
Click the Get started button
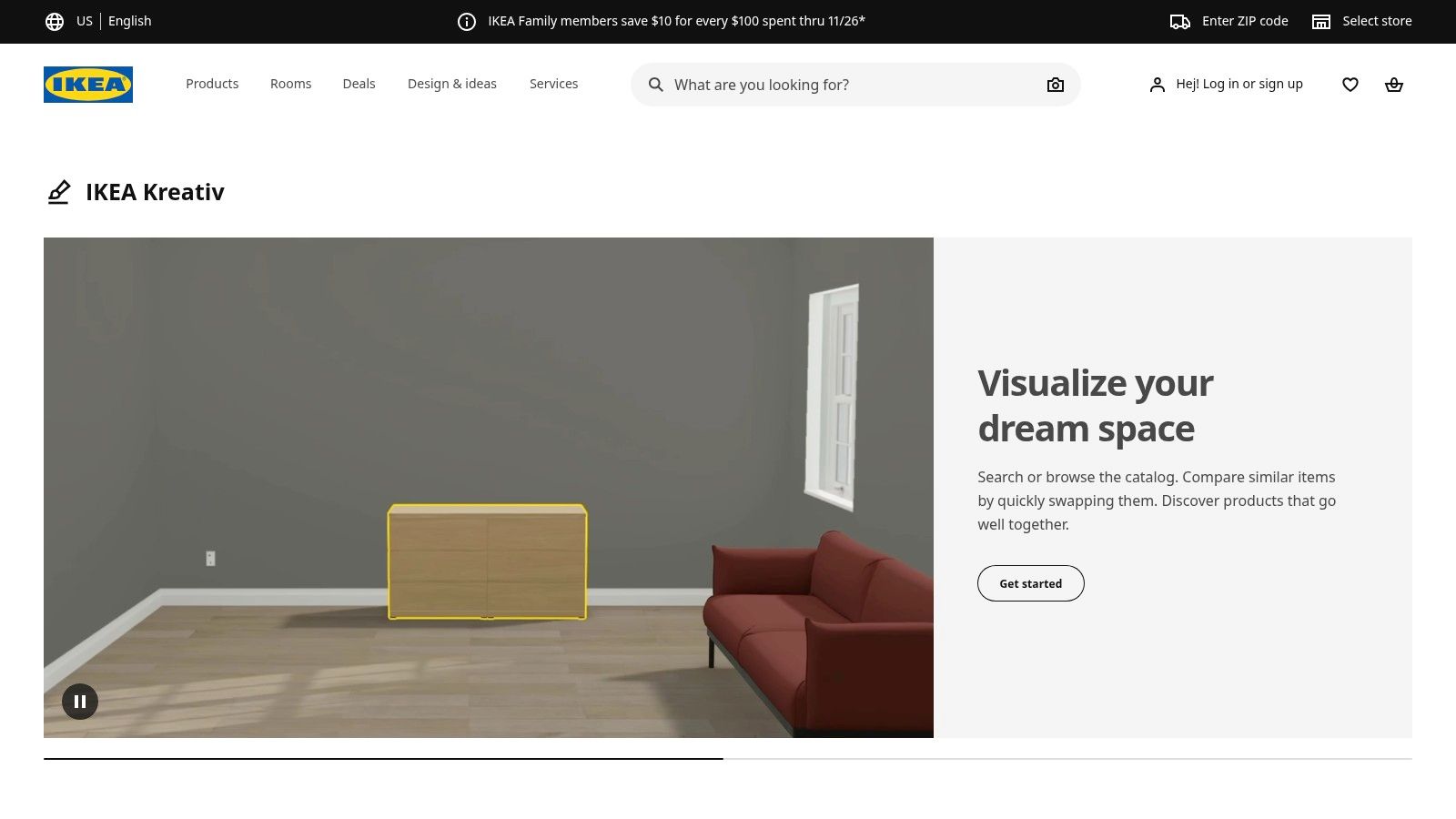click(1031, 583)
